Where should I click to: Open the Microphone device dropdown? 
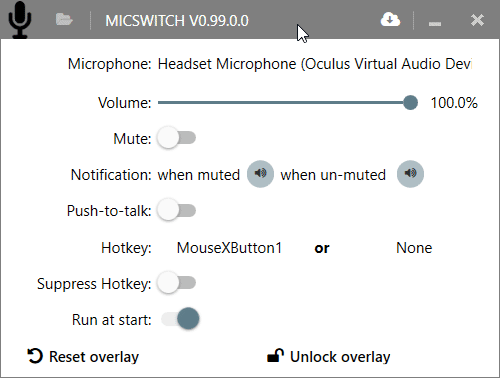pyautogui.click(x=315, y=64)
